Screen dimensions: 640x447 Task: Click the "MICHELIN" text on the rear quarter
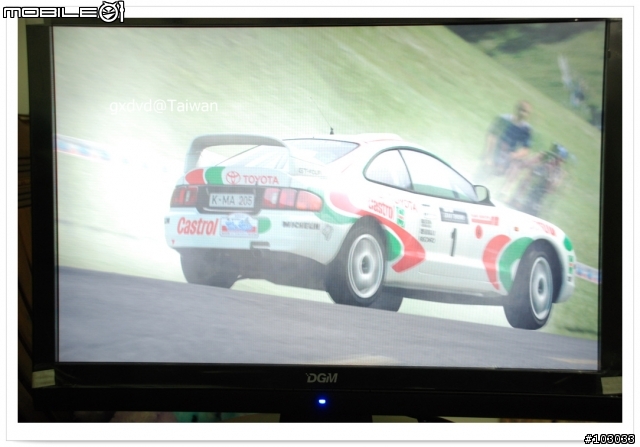(x=301, y=225)
